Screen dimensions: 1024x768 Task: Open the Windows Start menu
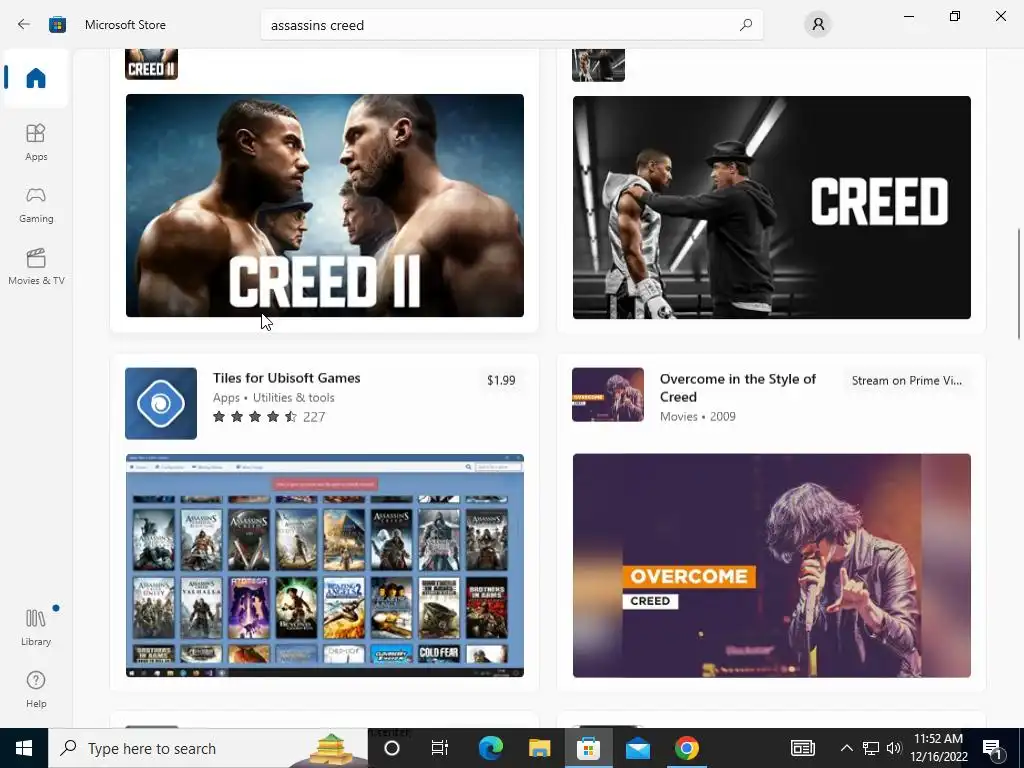point(24,748)
